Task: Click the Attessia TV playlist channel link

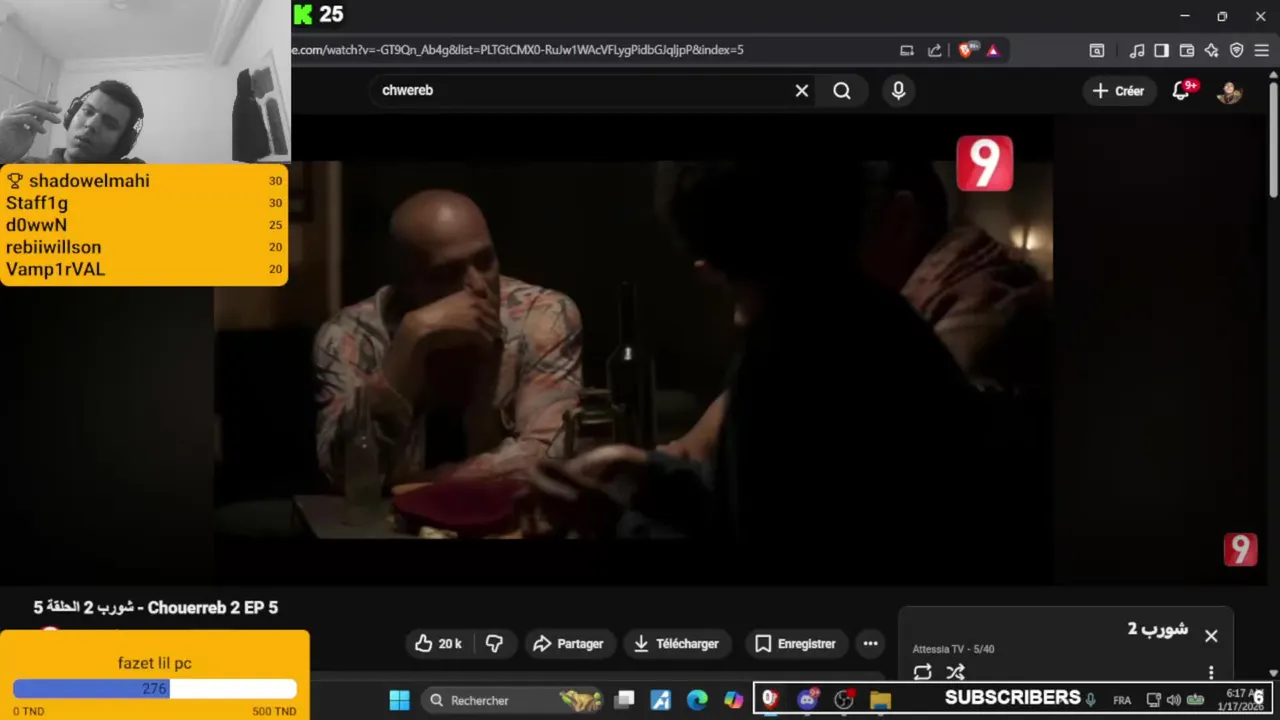Action: click(x=939, y=649)
